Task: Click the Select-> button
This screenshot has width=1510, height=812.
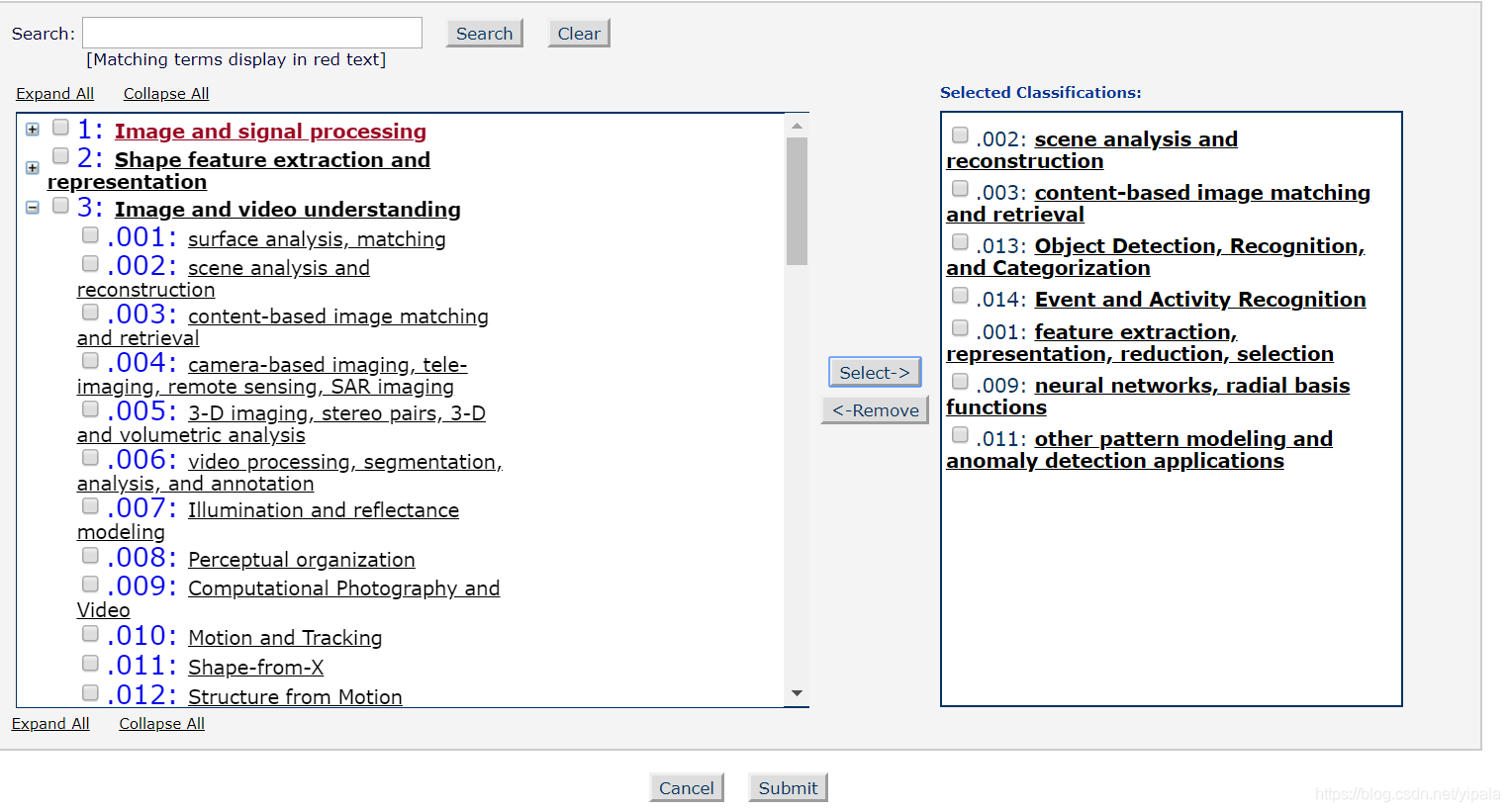Action: [x=875, y=372]
